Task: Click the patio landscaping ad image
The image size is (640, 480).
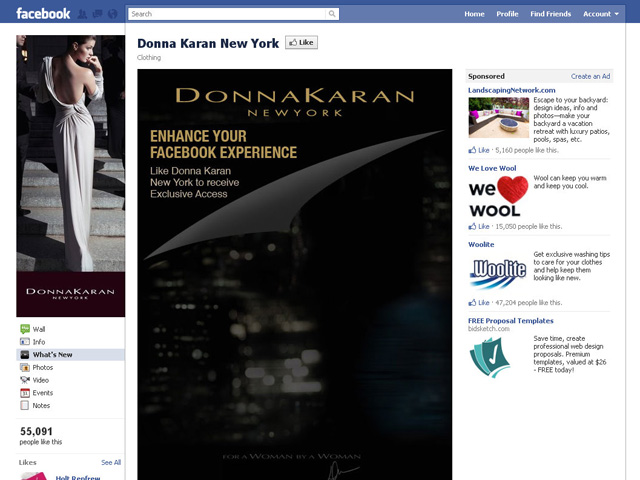Action: (498, 118)
